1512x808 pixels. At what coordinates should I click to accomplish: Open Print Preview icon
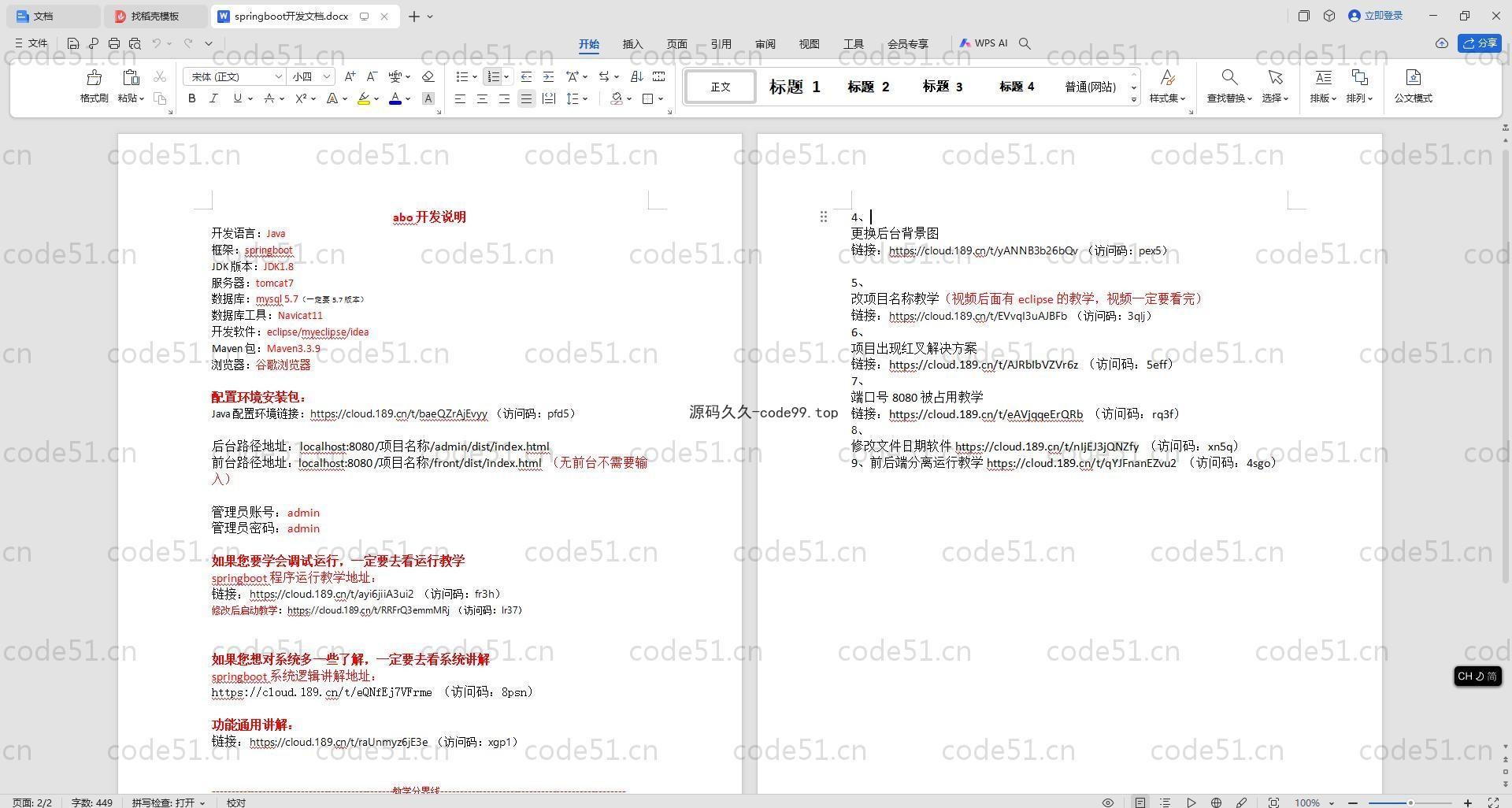tap(135, 43)
